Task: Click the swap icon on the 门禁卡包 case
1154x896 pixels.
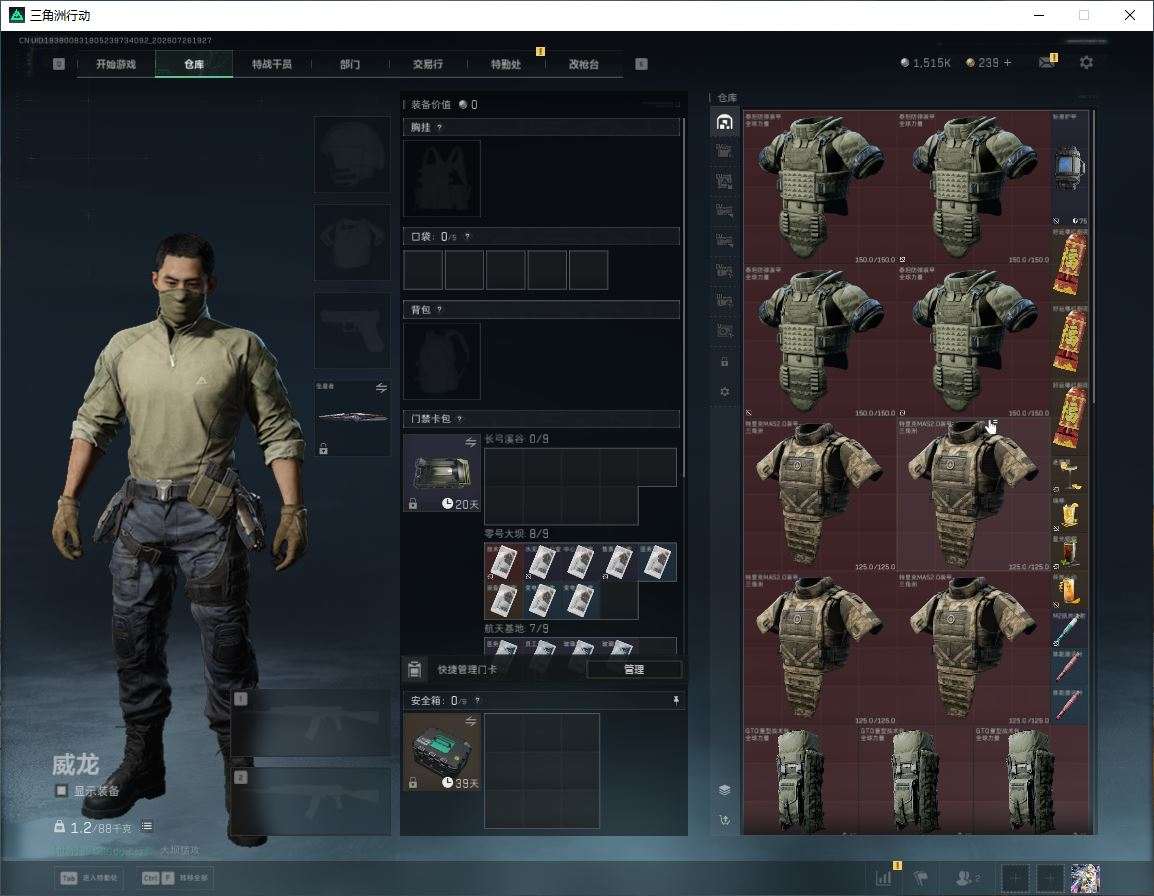Action: pyautogui.click(x=470, y=442)
